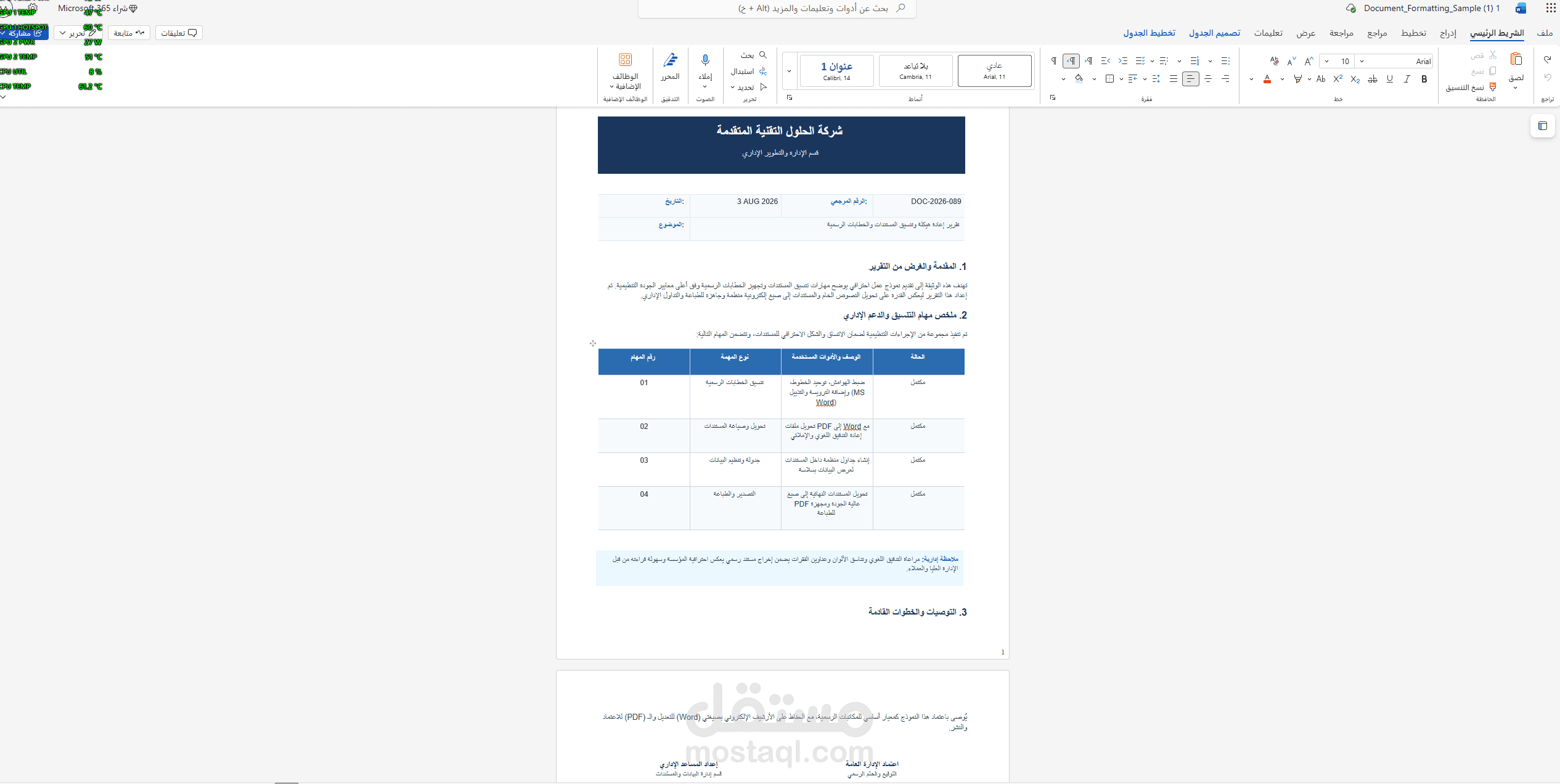
Task: Click the Paste clipboard icon
Action: (1516, 60)
